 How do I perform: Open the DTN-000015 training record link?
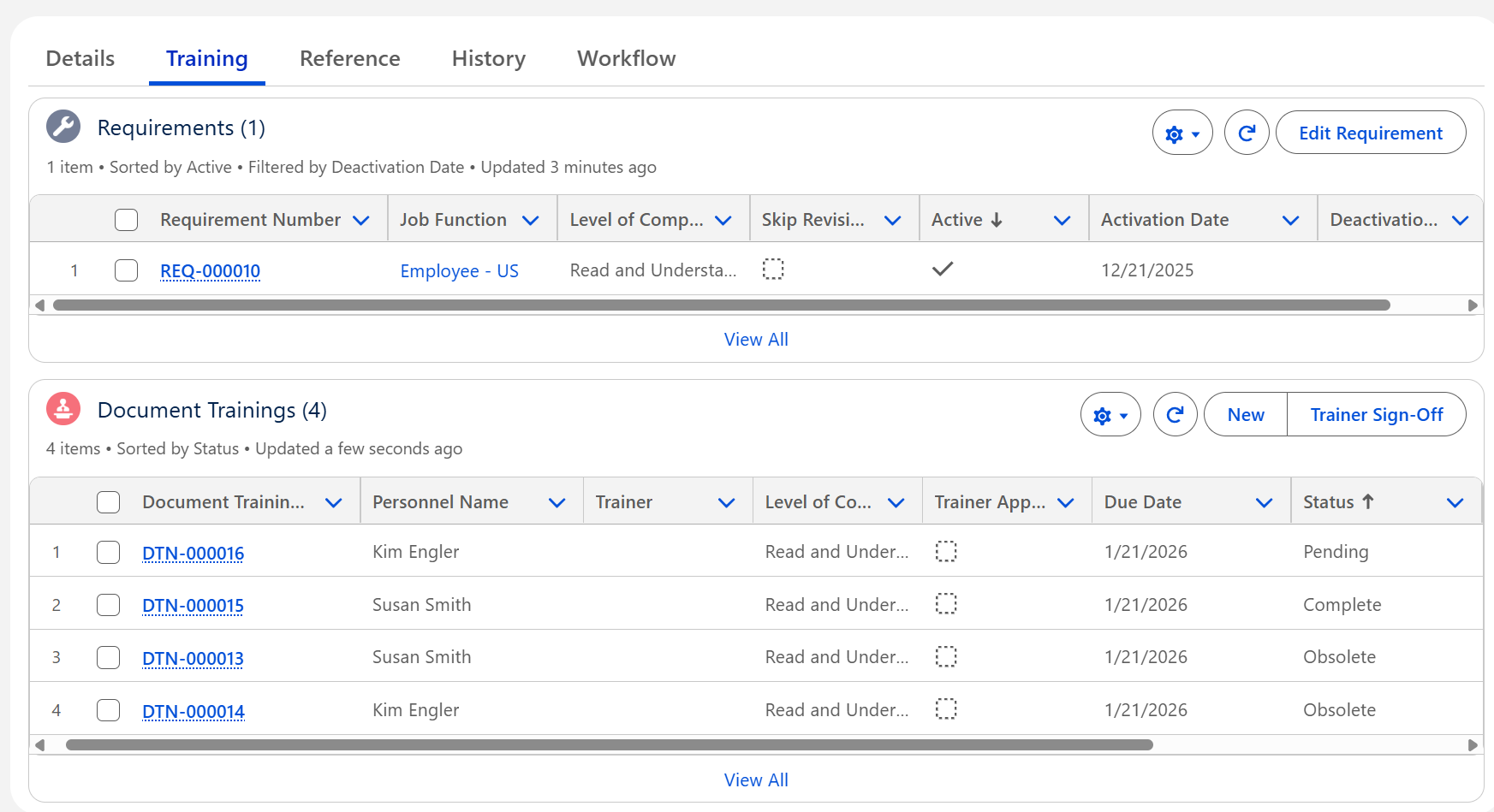pyautogui.click(x=193, y=606)
